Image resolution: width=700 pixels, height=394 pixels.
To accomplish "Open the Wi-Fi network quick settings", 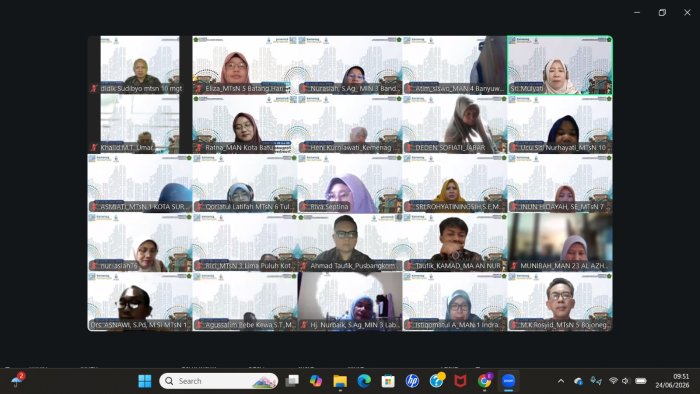I will click(613, 381).
